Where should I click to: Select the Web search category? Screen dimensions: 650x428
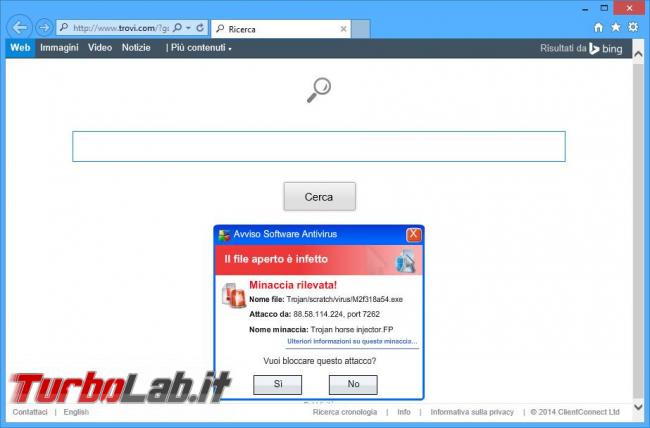(x=20, y=48)
